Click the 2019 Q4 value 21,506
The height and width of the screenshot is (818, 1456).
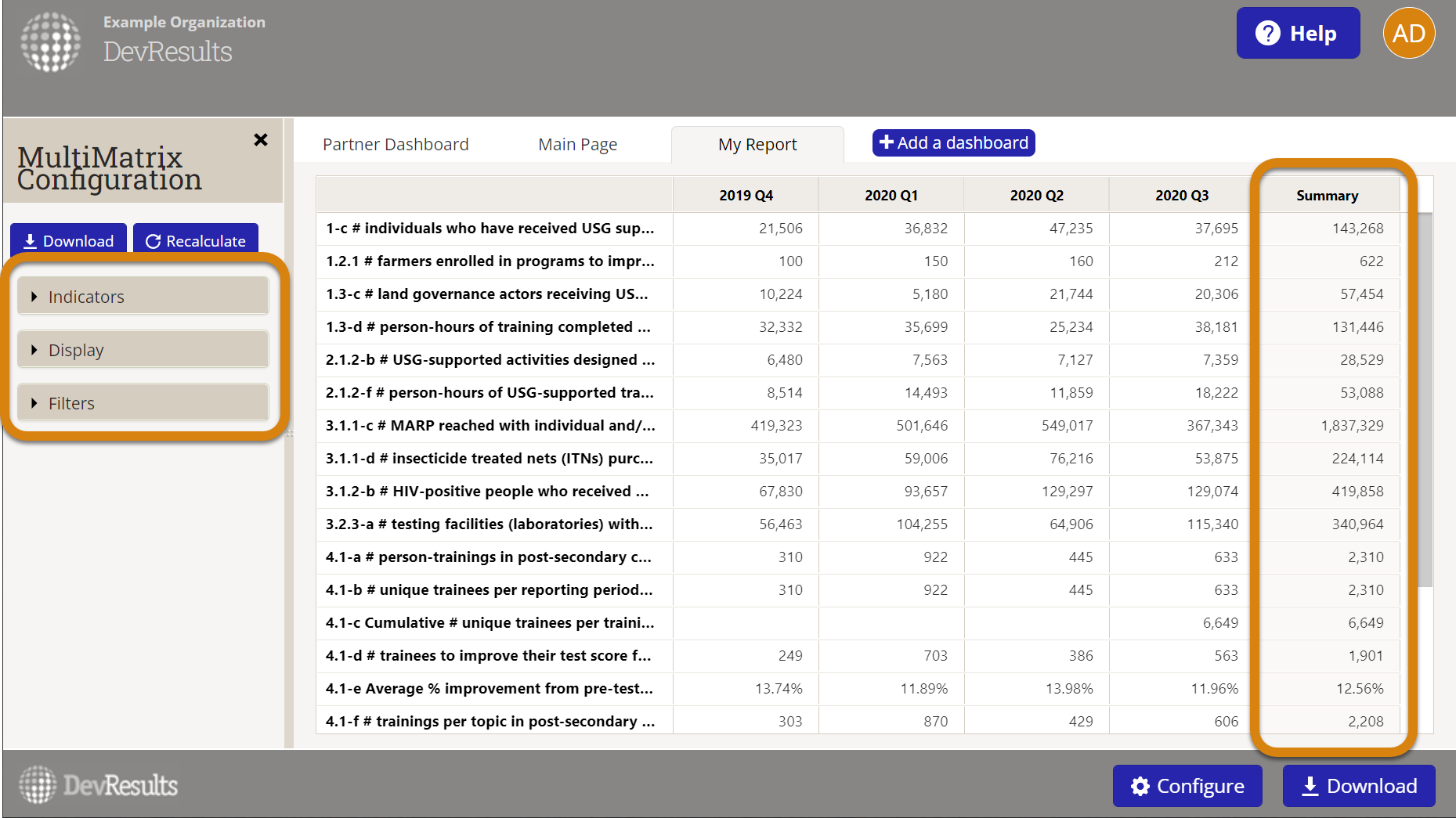781,229
